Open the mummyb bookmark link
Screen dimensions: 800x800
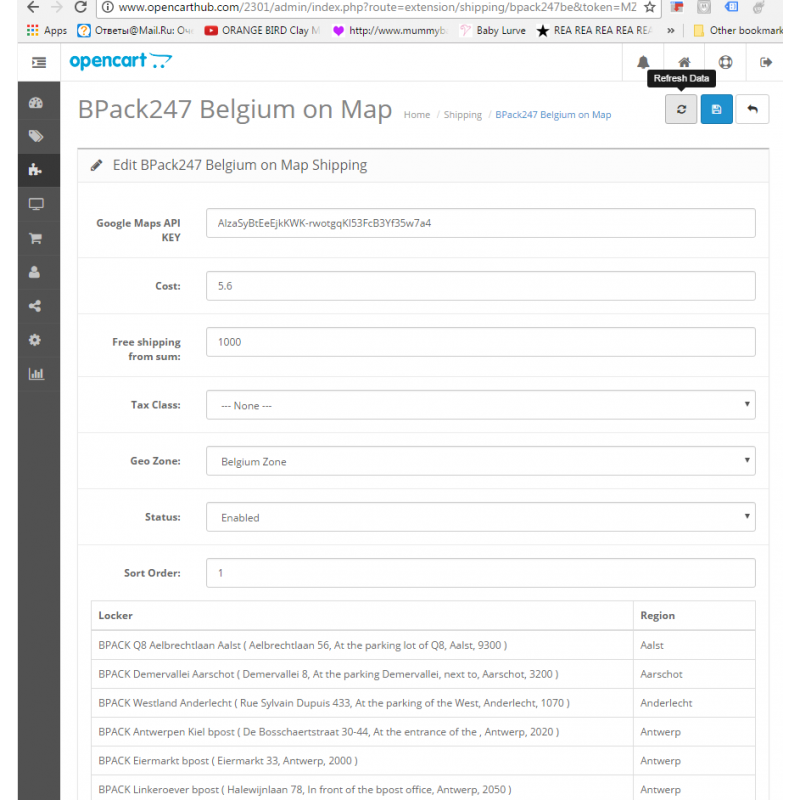[x=390, y=31]
